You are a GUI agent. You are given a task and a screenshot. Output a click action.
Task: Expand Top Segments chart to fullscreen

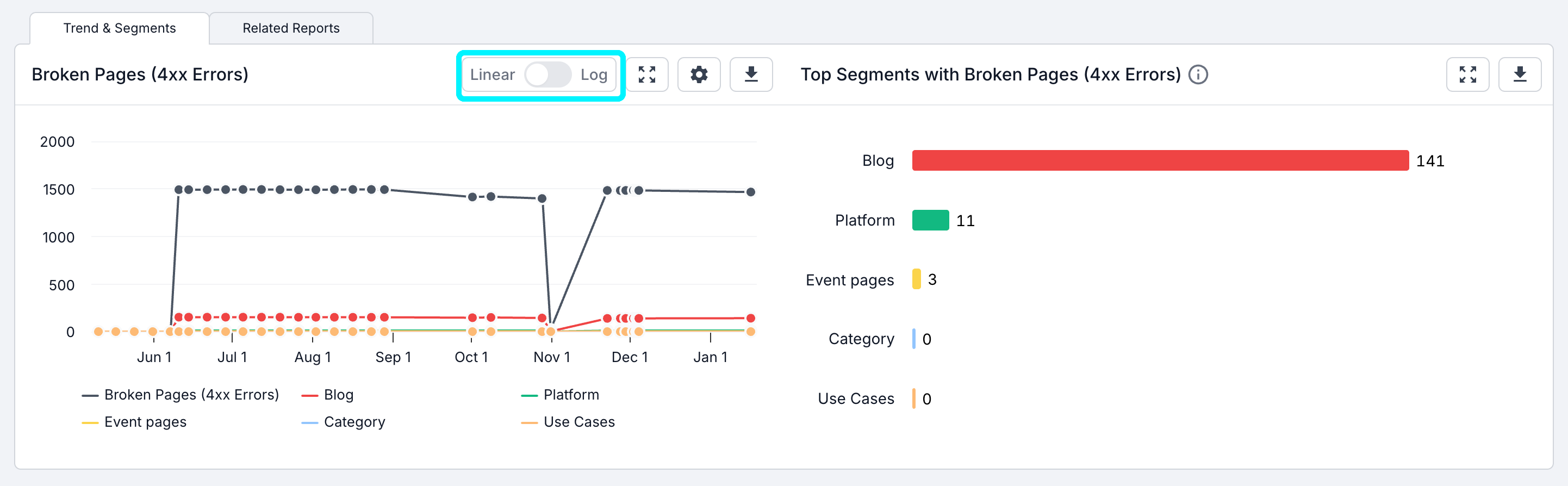(1468, 74)
